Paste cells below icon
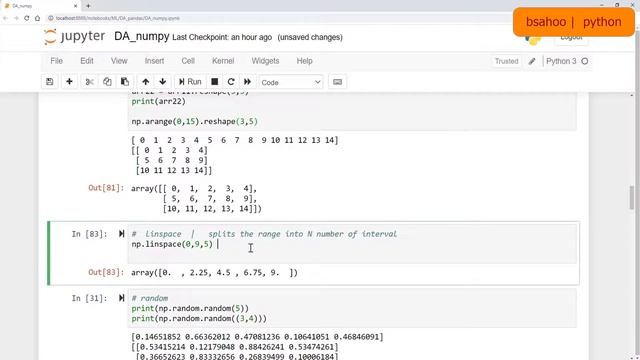The width and height of the screenshot is (640, 360). pos(124,82)
